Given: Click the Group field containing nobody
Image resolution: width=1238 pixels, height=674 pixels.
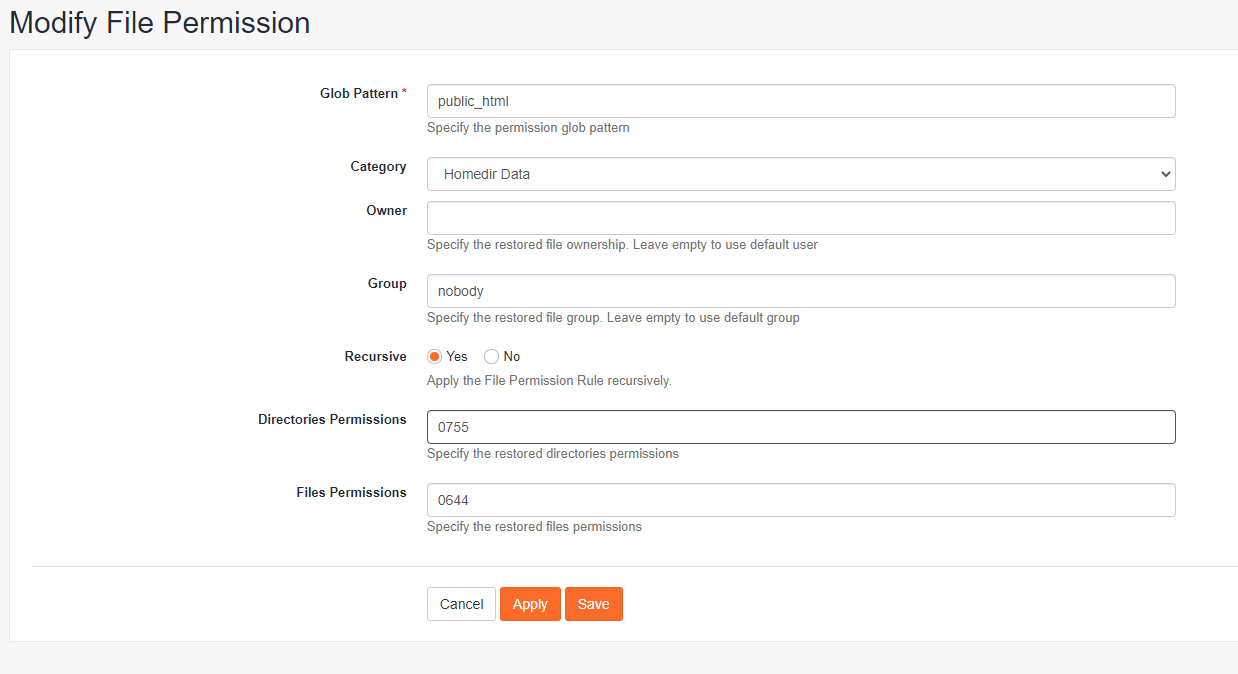Looking at the screenshot, I should [x=801, y=291].
